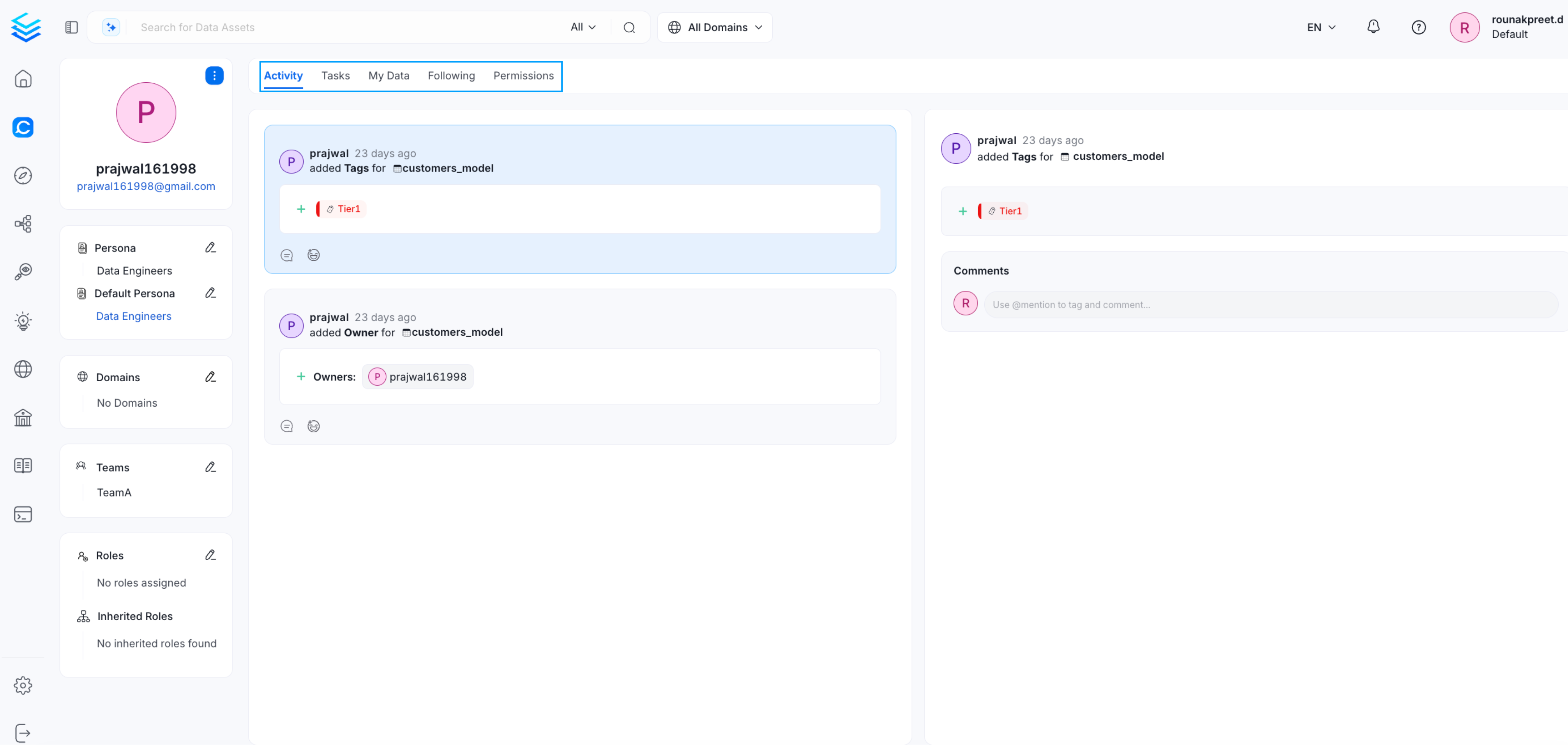Viewport: 1568px width, 745px height.
Task: Open the Observability section in sidebar
Action: [x=23, y=272]
